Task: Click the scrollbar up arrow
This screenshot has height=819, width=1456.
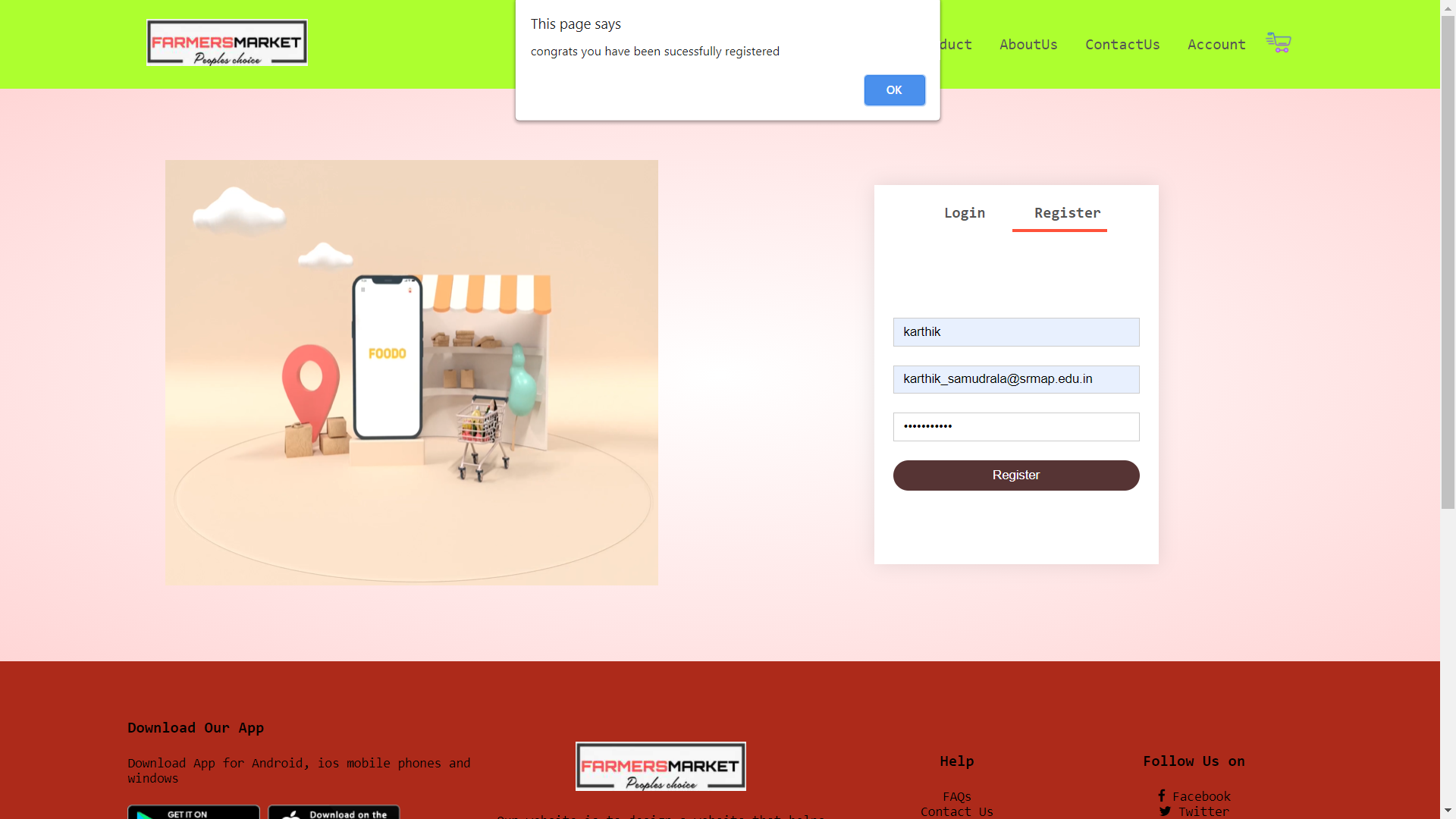Action: tap(1447, 8)
